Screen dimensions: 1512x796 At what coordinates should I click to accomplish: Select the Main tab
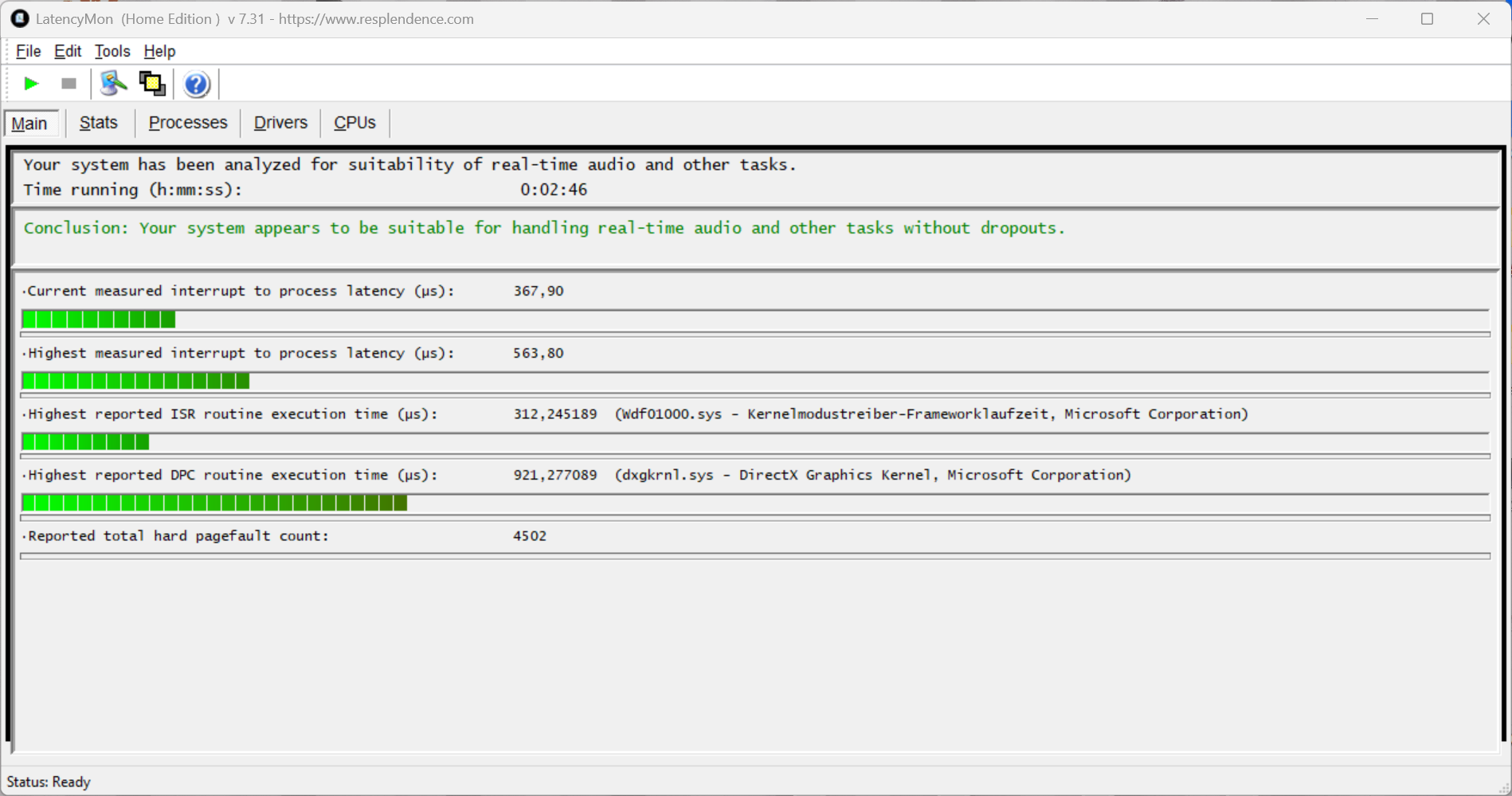pyautogui.click(x=30, y=124)
